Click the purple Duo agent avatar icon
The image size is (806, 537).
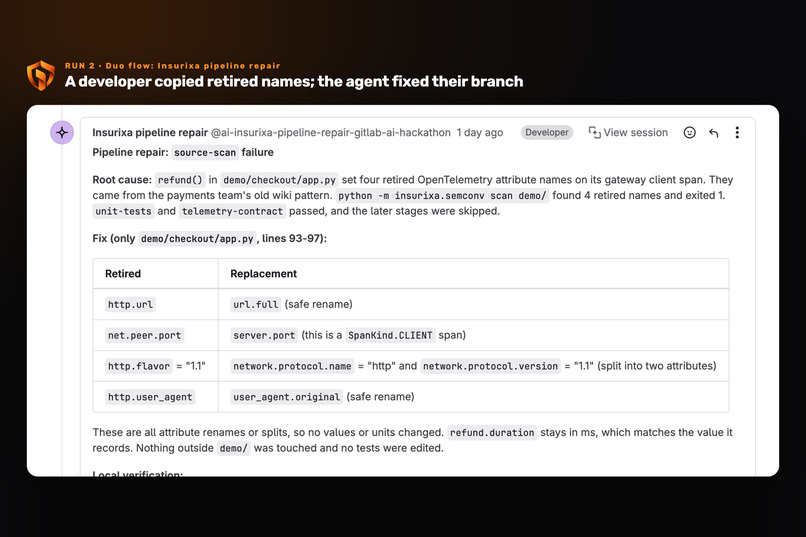[x=62, y=133]
